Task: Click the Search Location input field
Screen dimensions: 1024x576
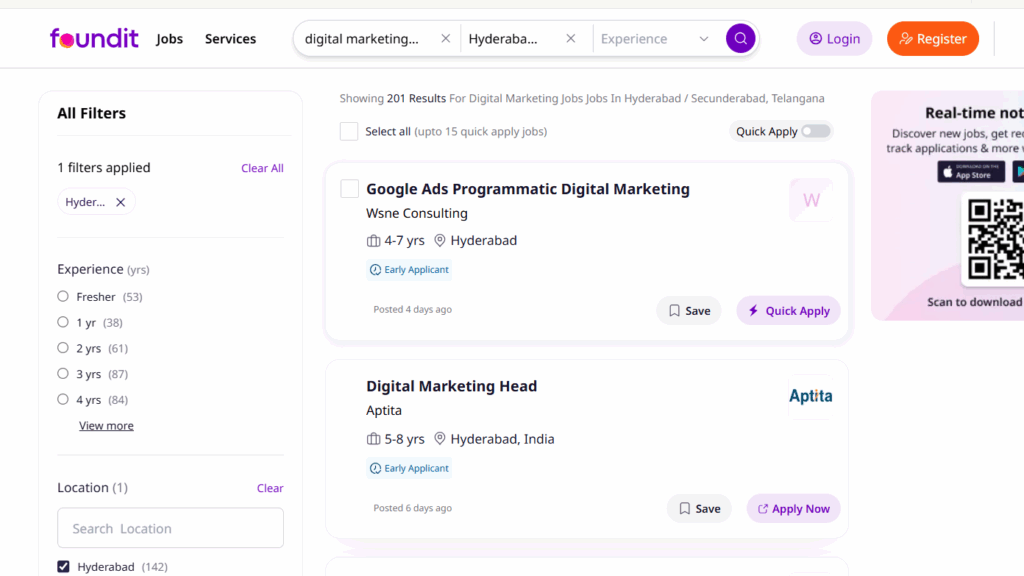Action: (x=170, y=528)
